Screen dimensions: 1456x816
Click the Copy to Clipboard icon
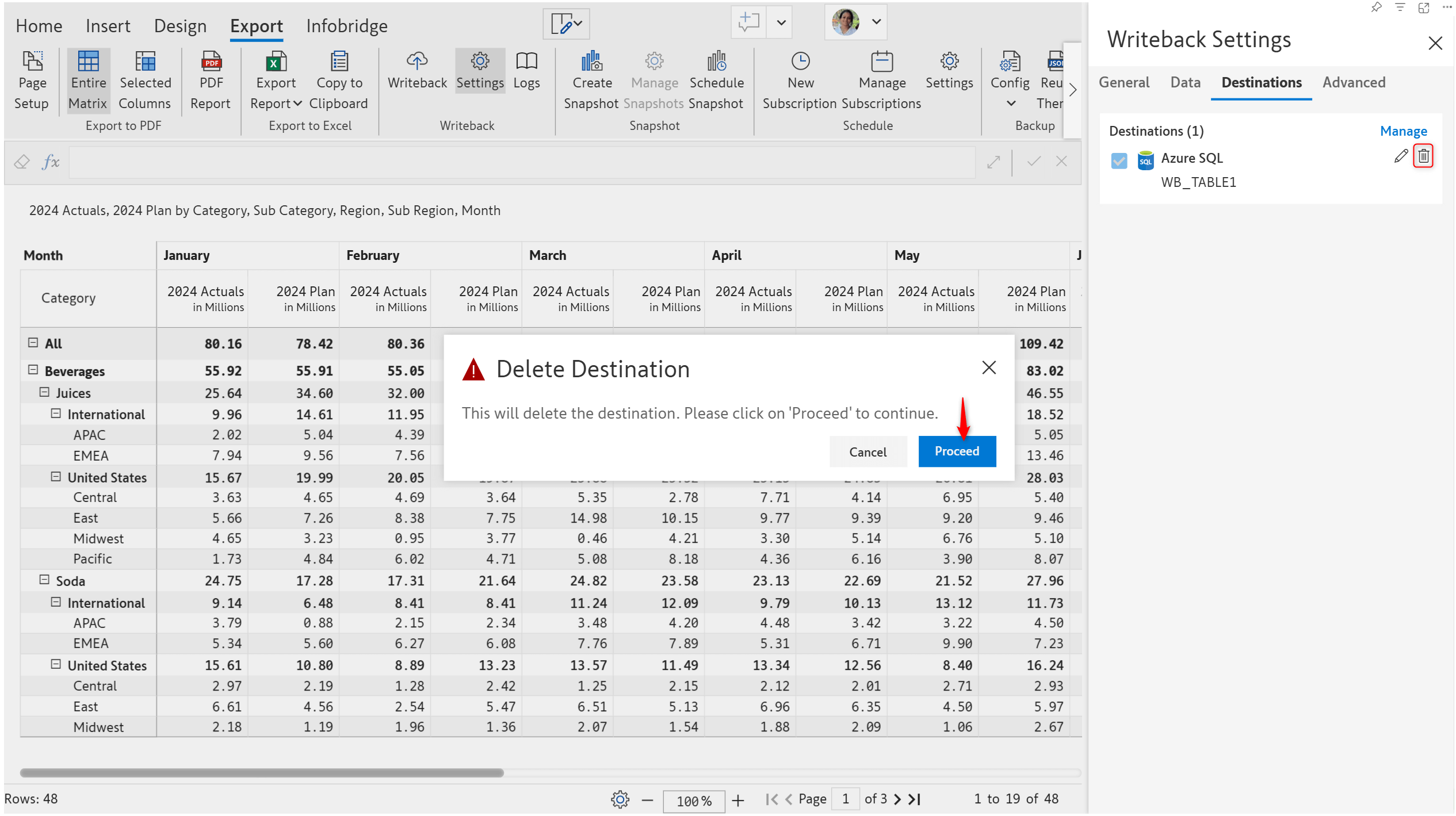339,61
